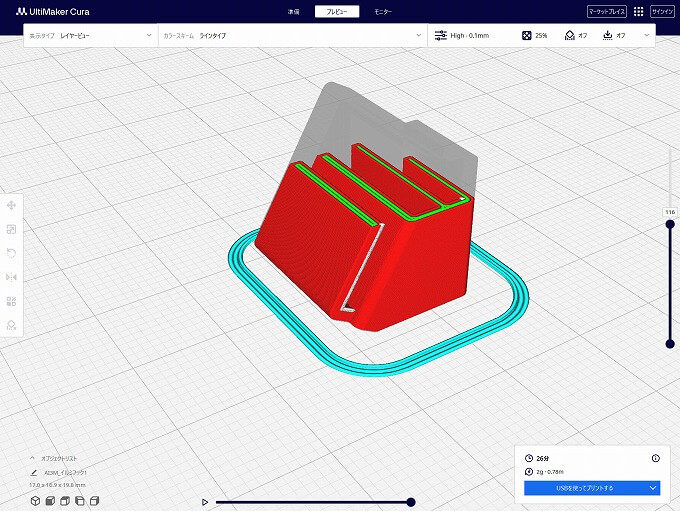Open the application switcher grid icon
The height and width of the screenshot is (511, 680).
(638, 11)
